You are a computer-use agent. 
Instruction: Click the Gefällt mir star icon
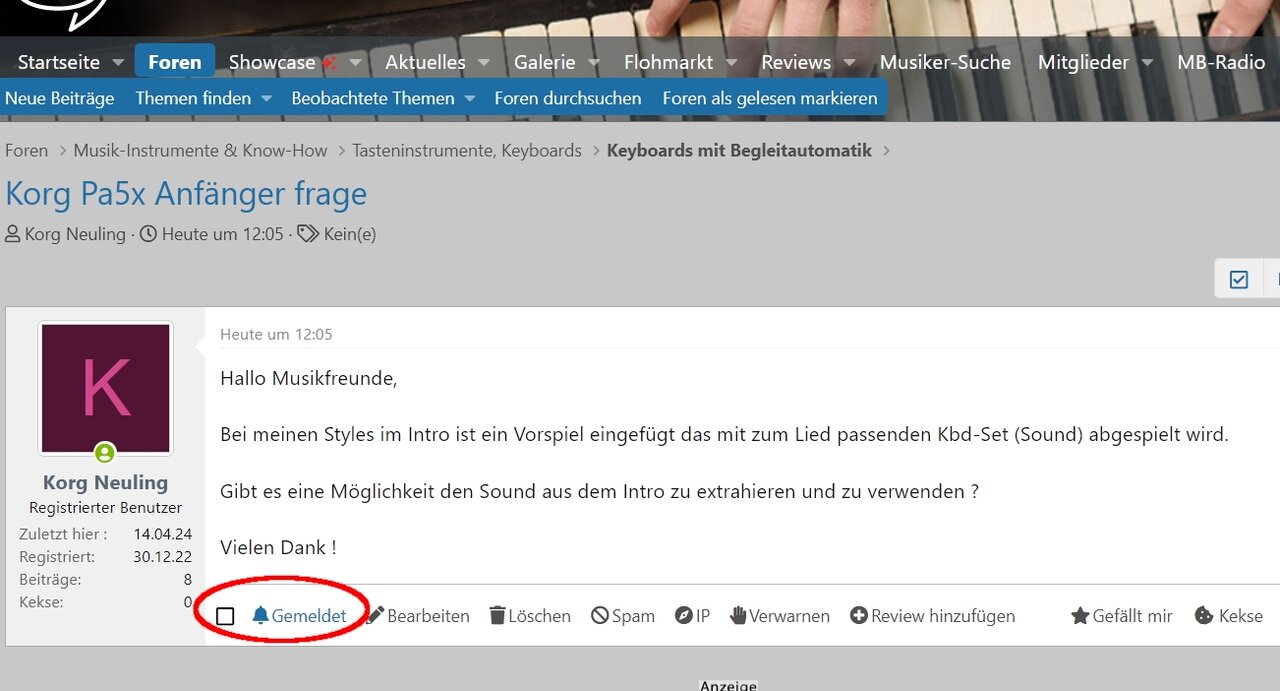(x=1080, y=616)
